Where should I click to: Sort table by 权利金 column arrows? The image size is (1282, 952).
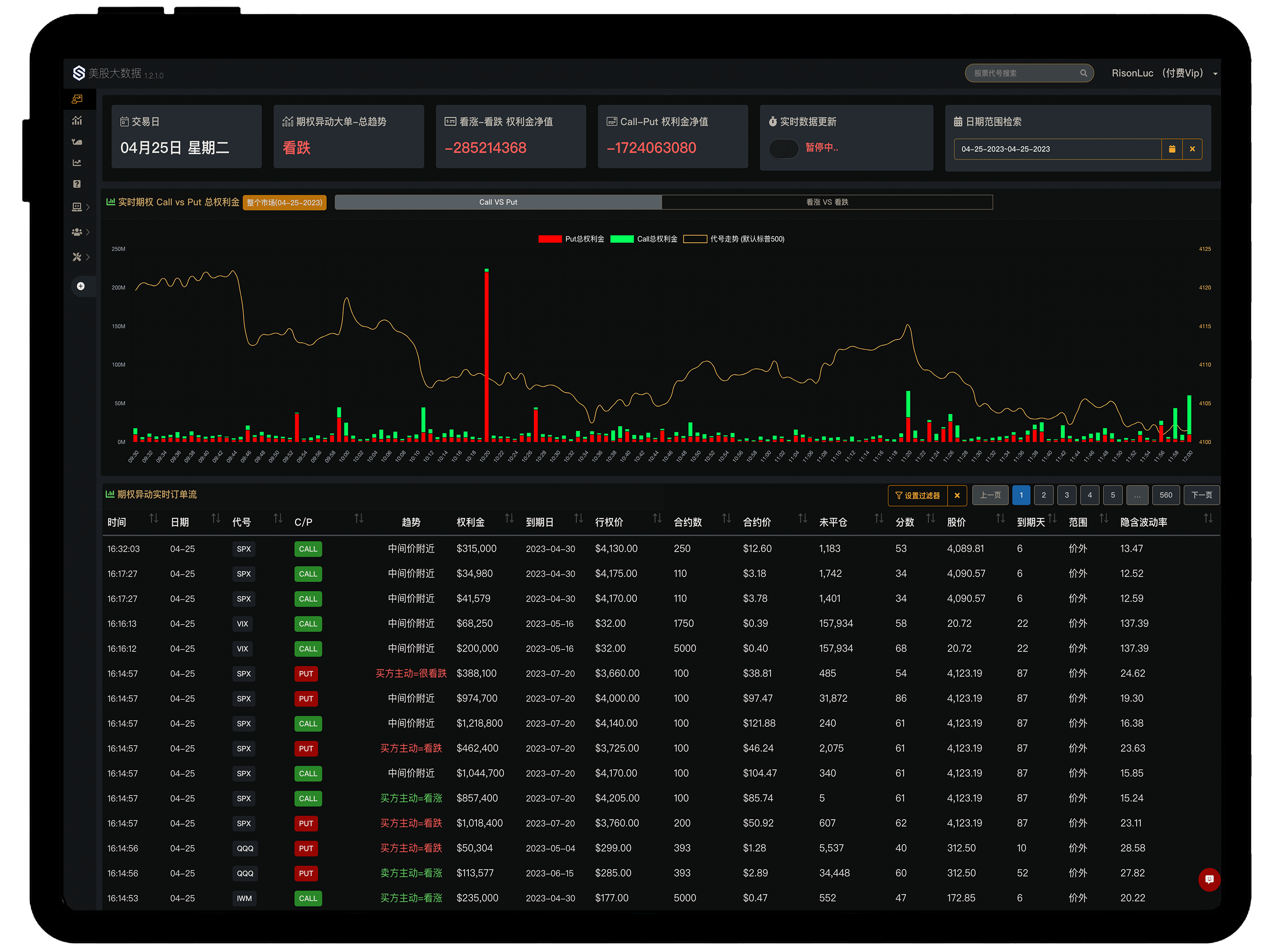(x=509, y=519)
